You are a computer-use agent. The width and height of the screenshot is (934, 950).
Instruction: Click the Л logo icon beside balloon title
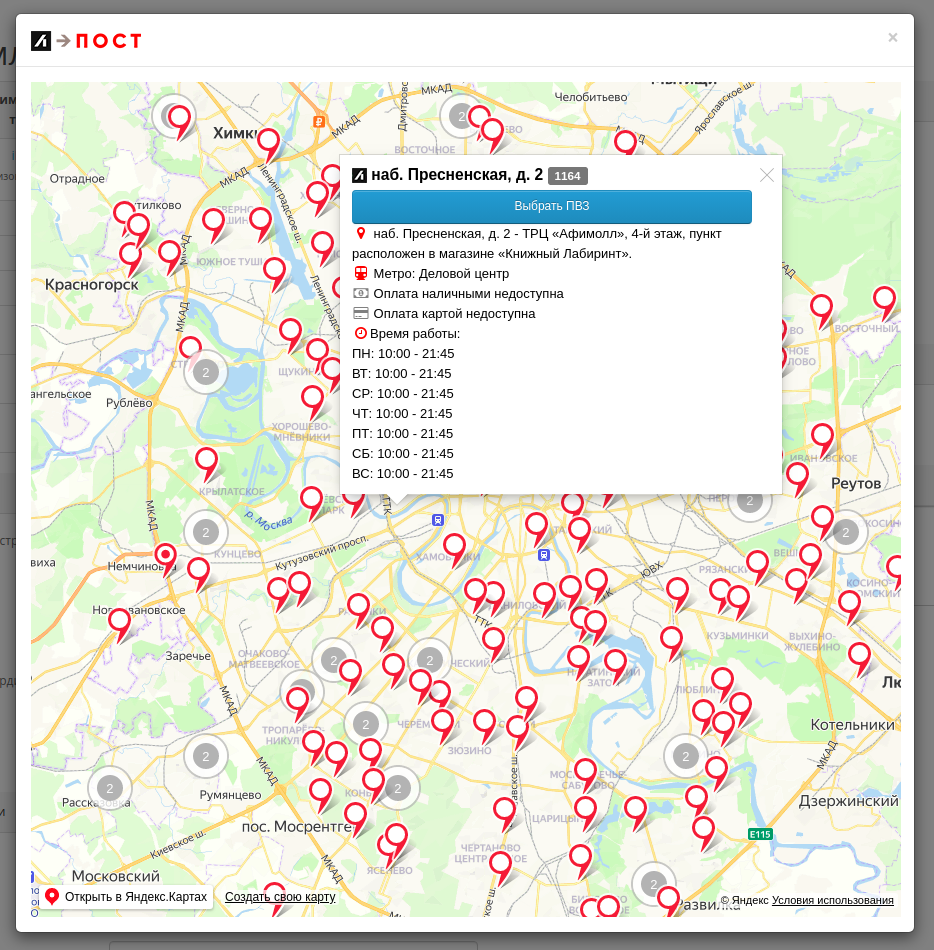[x=359, y=176]
